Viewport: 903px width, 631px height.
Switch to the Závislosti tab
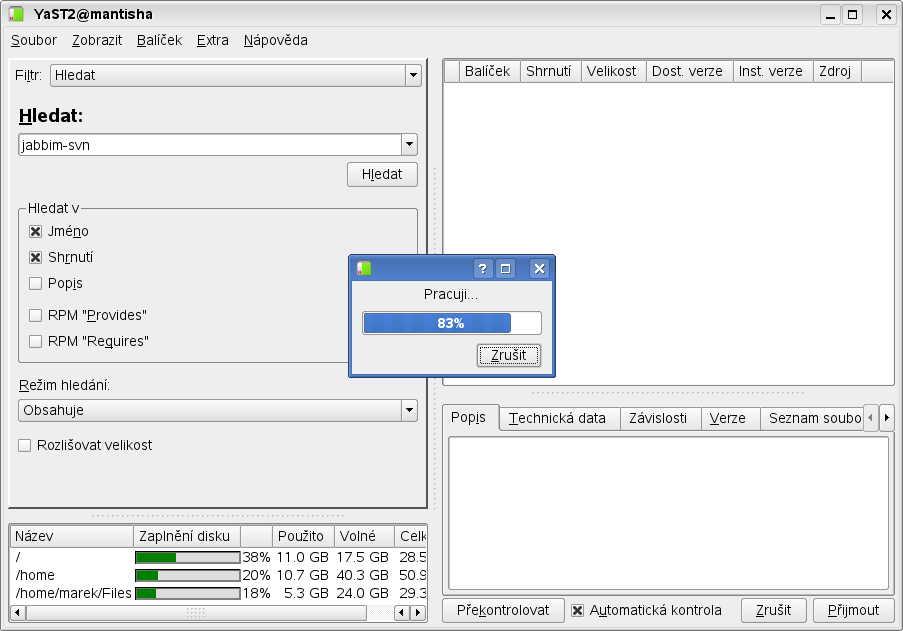coord(658,419)
